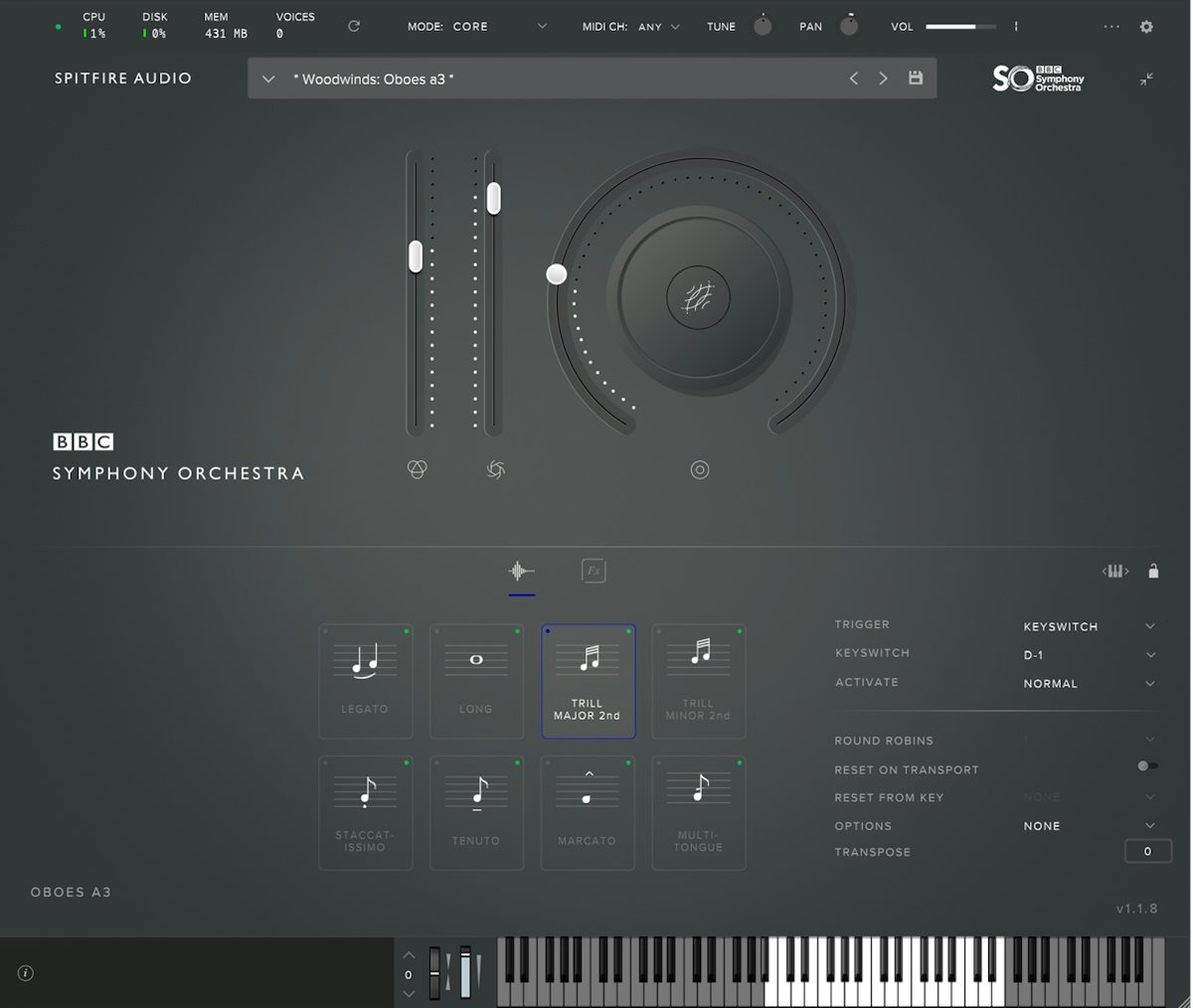This screenshot has height=1008, width=1193.
Task: Toggle the green loaded dot on Tenuto
Action: [x=517, y=762]
